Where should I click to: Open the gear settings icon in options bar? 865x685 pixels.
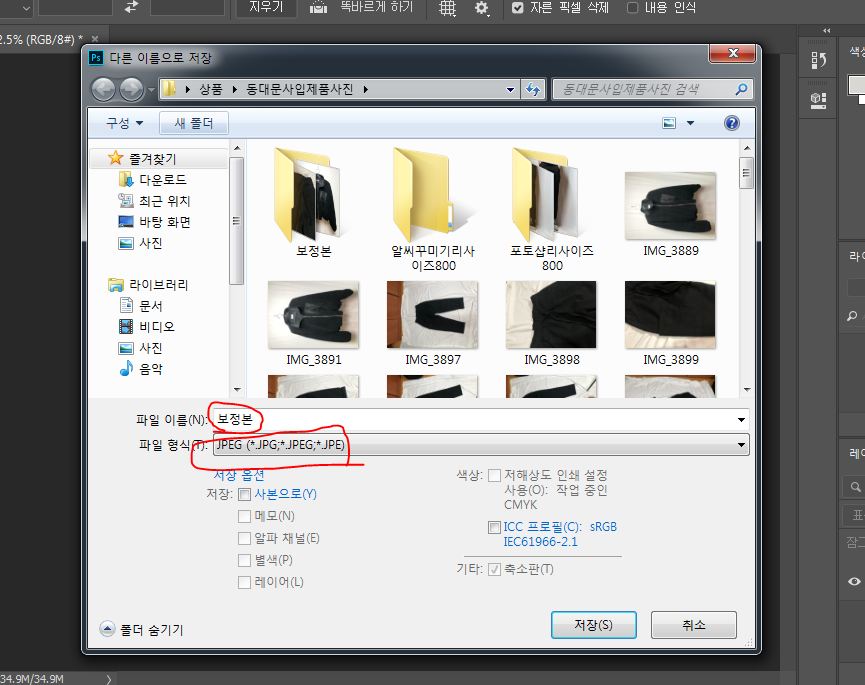tap(482, 8)
